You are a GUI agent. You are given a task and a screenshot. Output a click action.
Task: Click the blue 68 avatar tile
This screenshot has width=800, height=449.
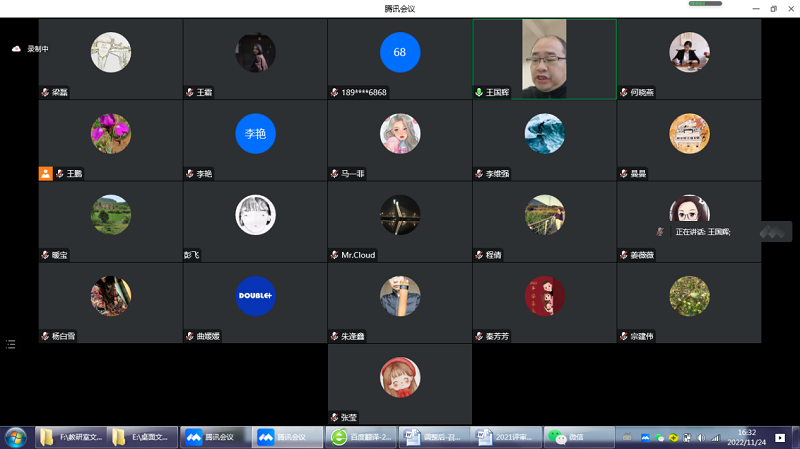(x=400, y=52)
